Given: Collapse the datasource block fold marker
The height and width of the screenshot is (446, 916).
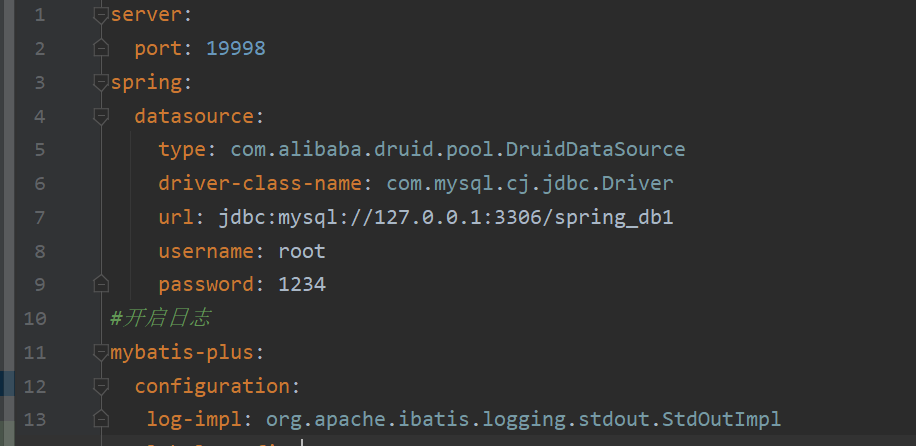Looking at the screenshot, I should click(x=100, y=116).
